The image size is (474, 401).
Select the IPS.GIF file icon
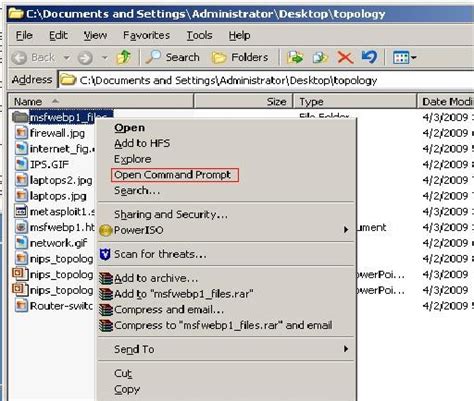pos(21,164)
